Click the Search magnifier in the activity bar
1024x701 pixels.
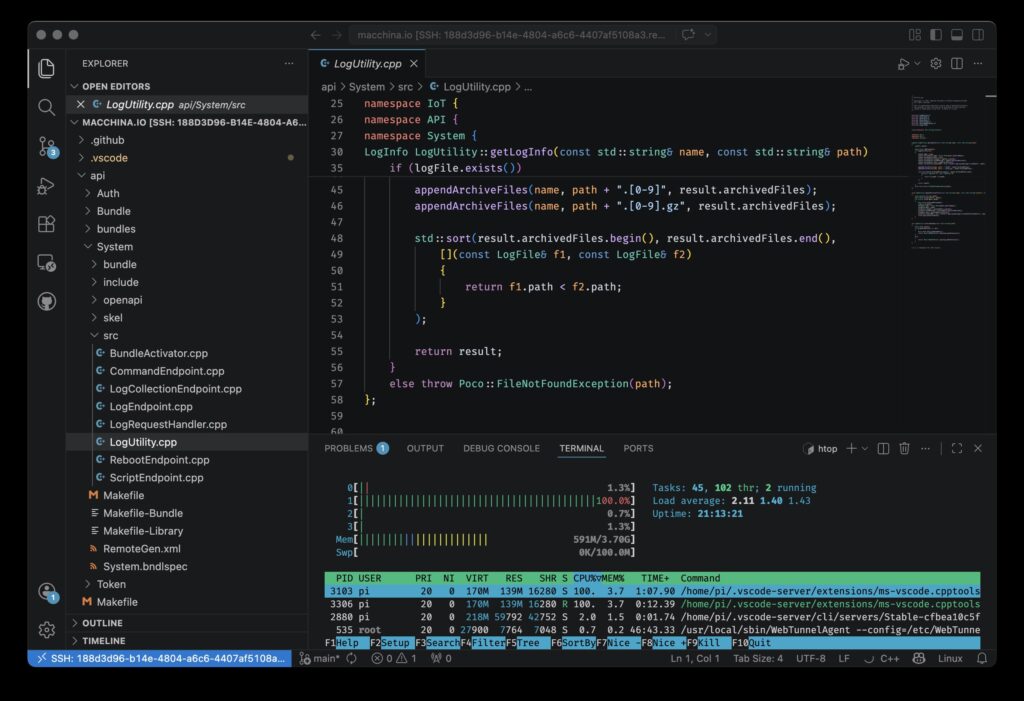46,105
